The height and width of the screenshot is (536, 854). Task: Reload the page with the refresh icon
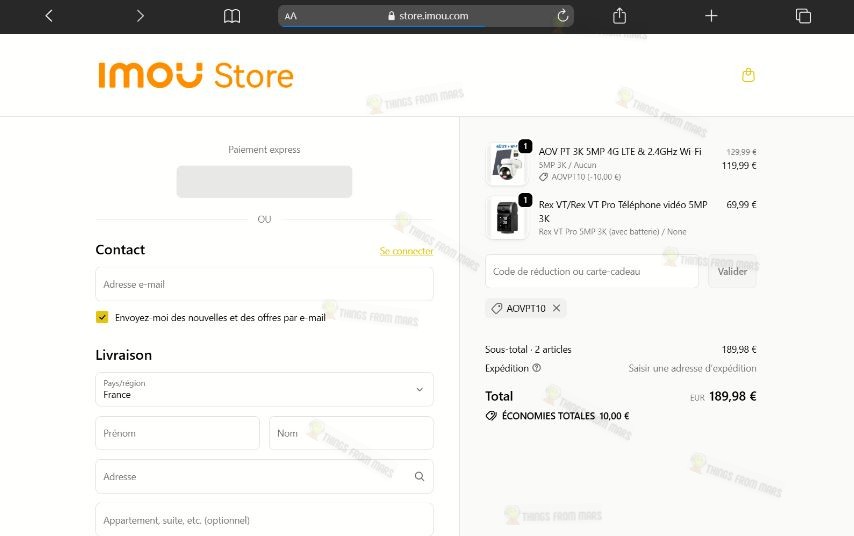563,16
